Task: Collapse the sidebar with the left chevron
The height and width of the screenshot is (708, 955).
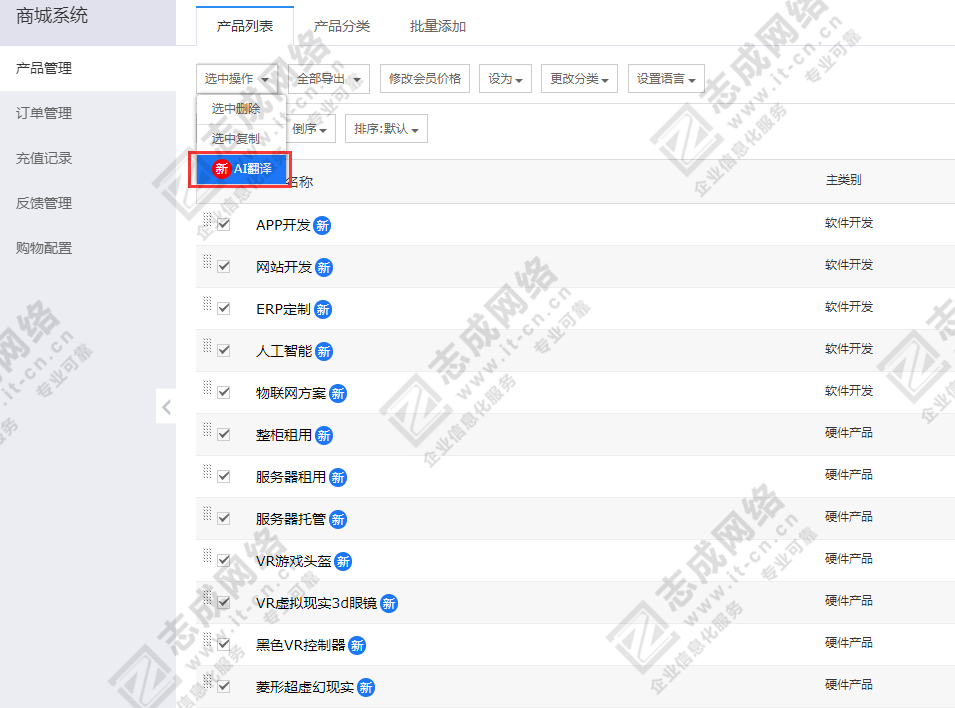Action: 166,407
